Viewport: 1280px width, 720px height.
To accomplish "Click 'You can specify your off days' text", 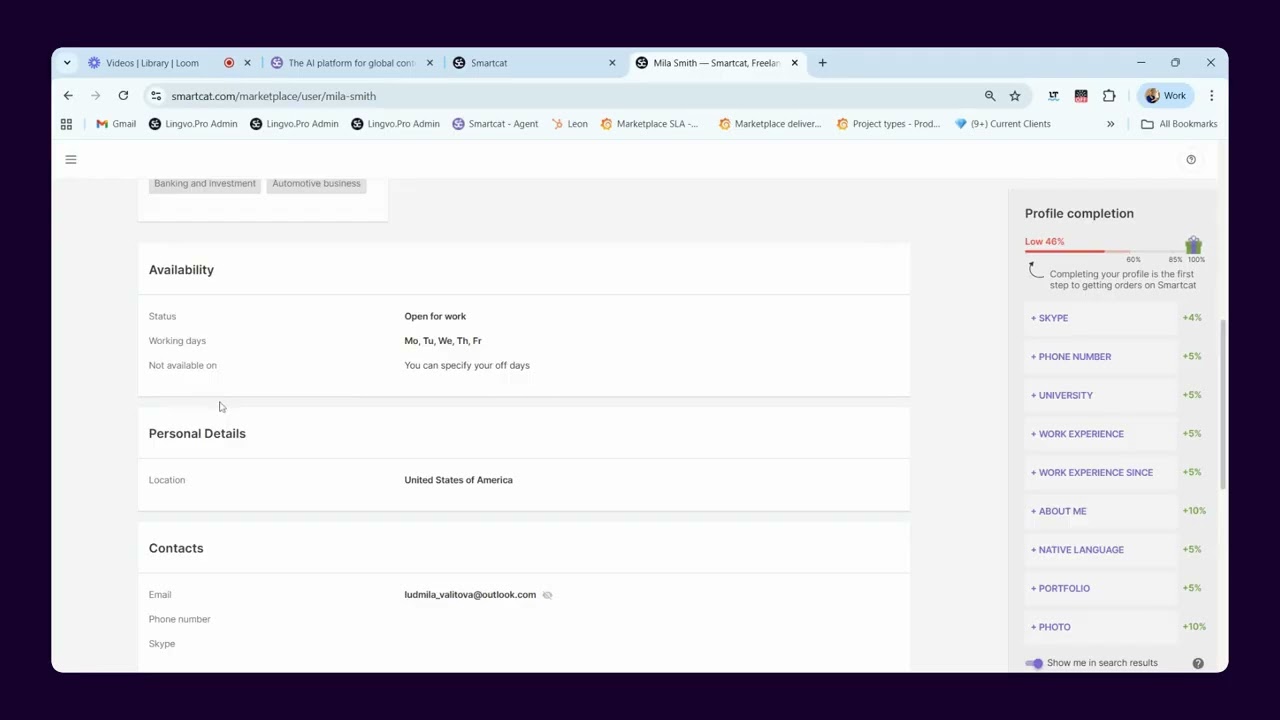I will point(467,366).
